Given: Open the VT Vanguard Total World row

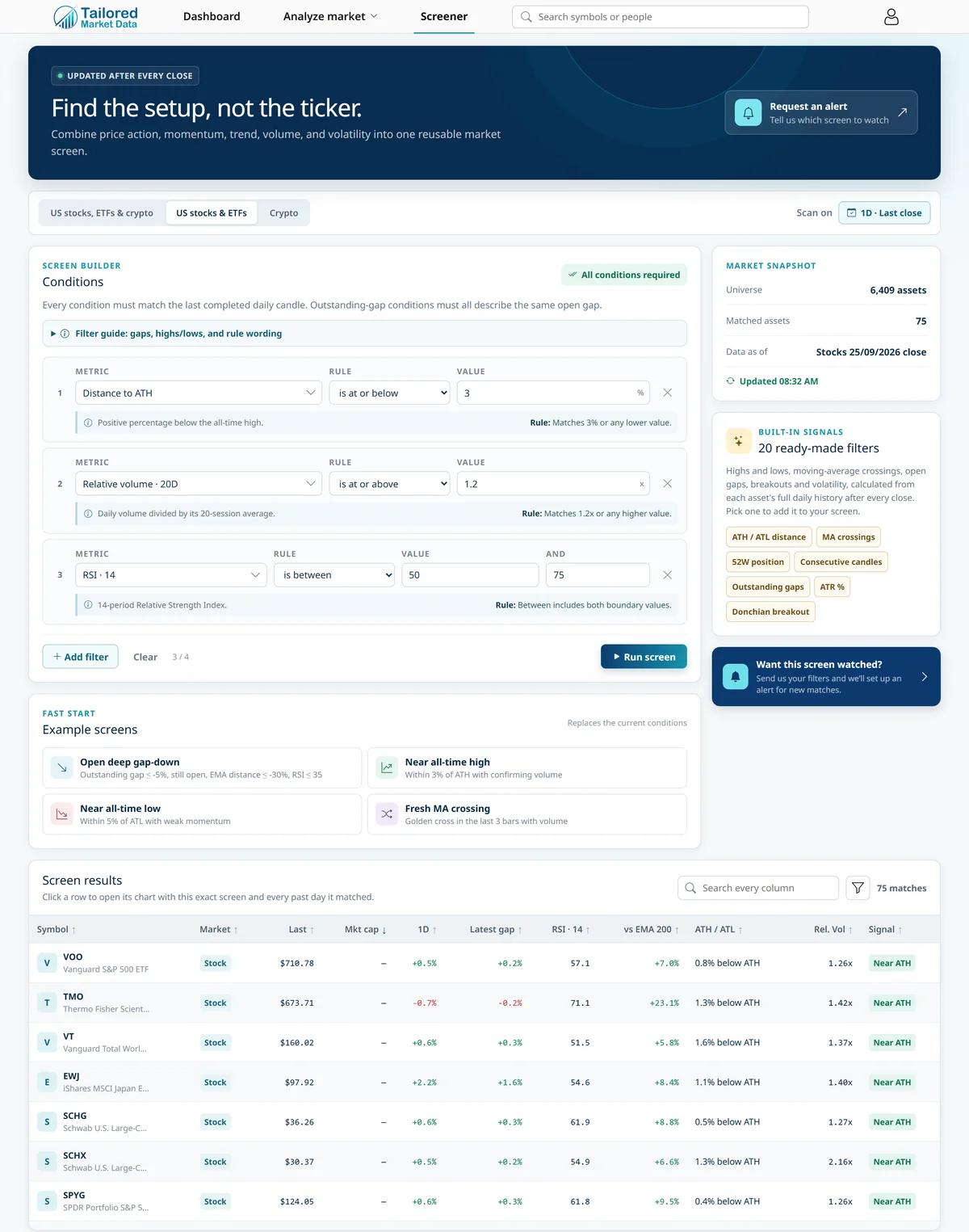Looking at the screenshot, I should pyautogui.click(x=484, y=1043).
